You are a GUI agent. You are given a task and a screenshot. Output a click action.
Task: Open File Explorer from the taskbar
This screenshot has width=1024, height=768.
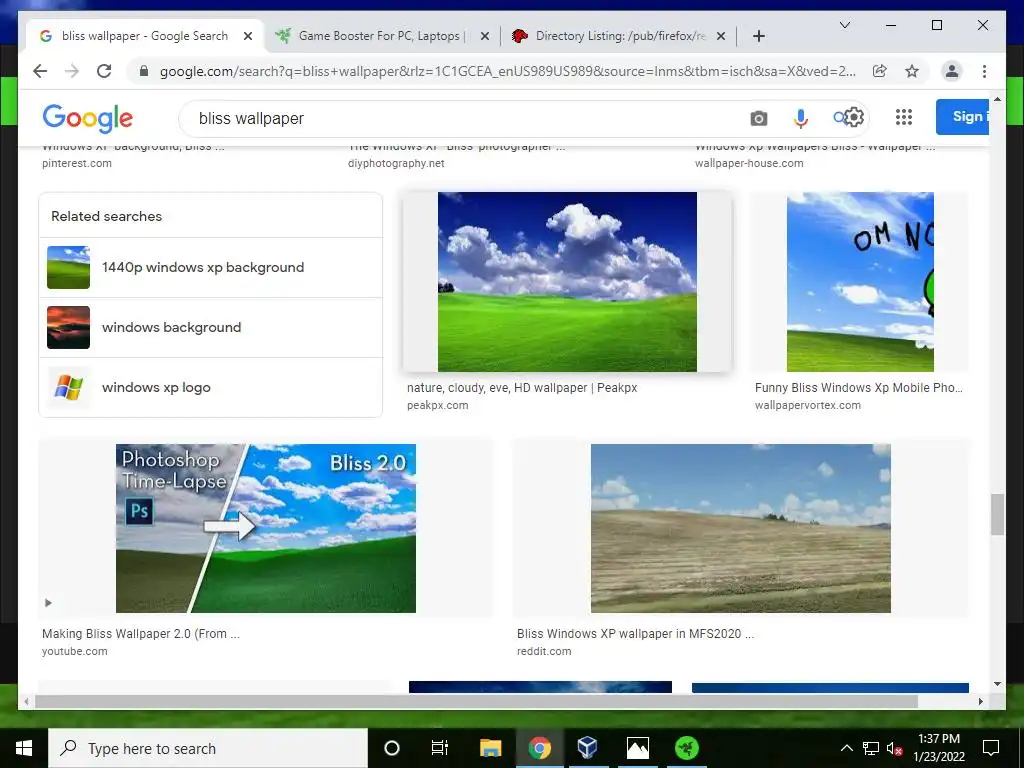[490, 748]
